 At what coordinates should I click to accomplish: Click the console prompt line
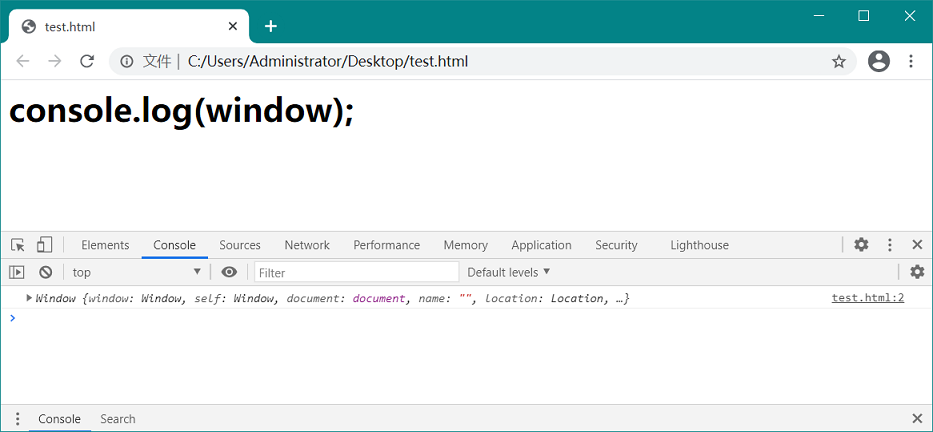click(x=466, y=318)
